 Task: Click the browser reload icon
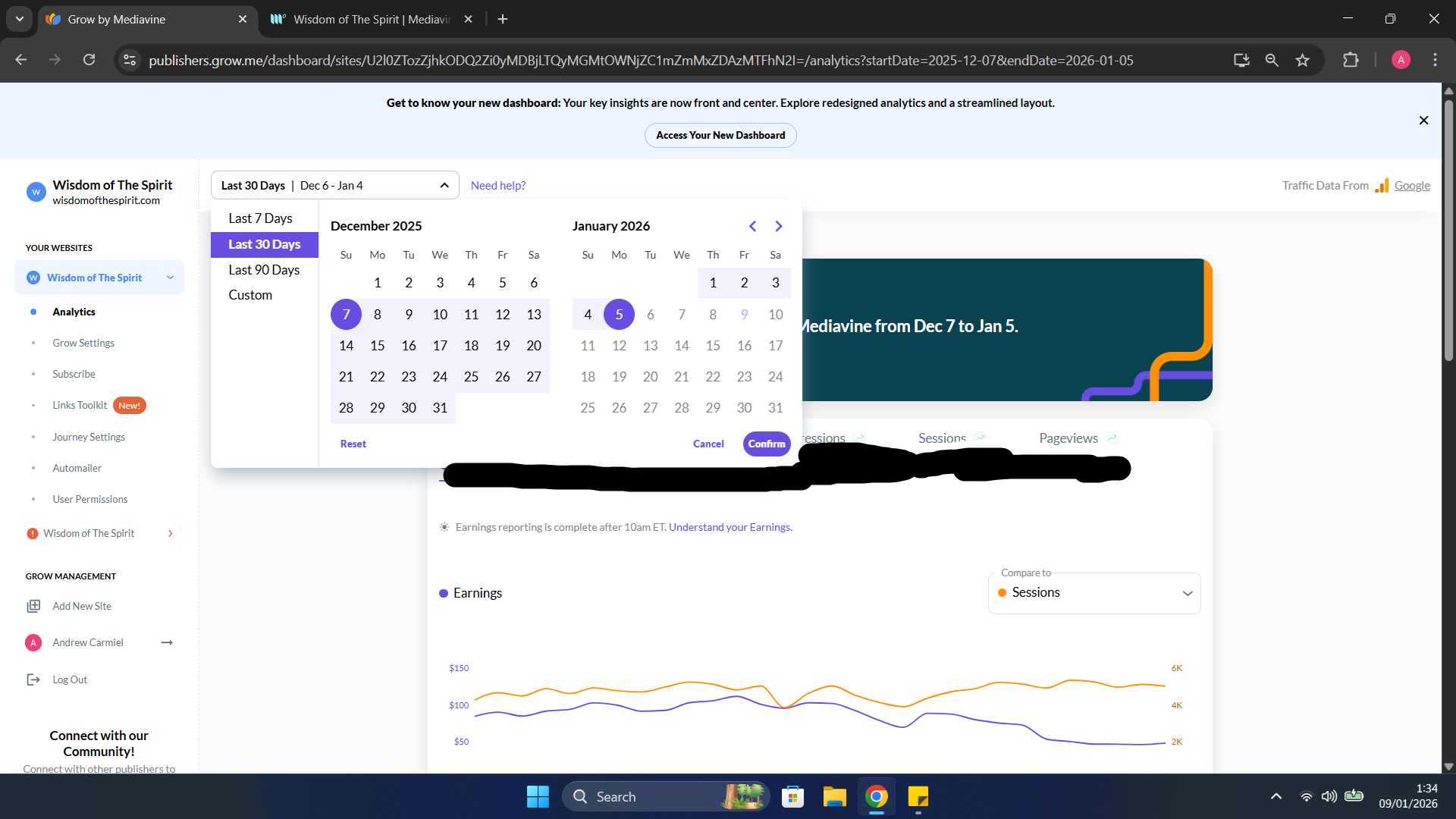[89, 60]
